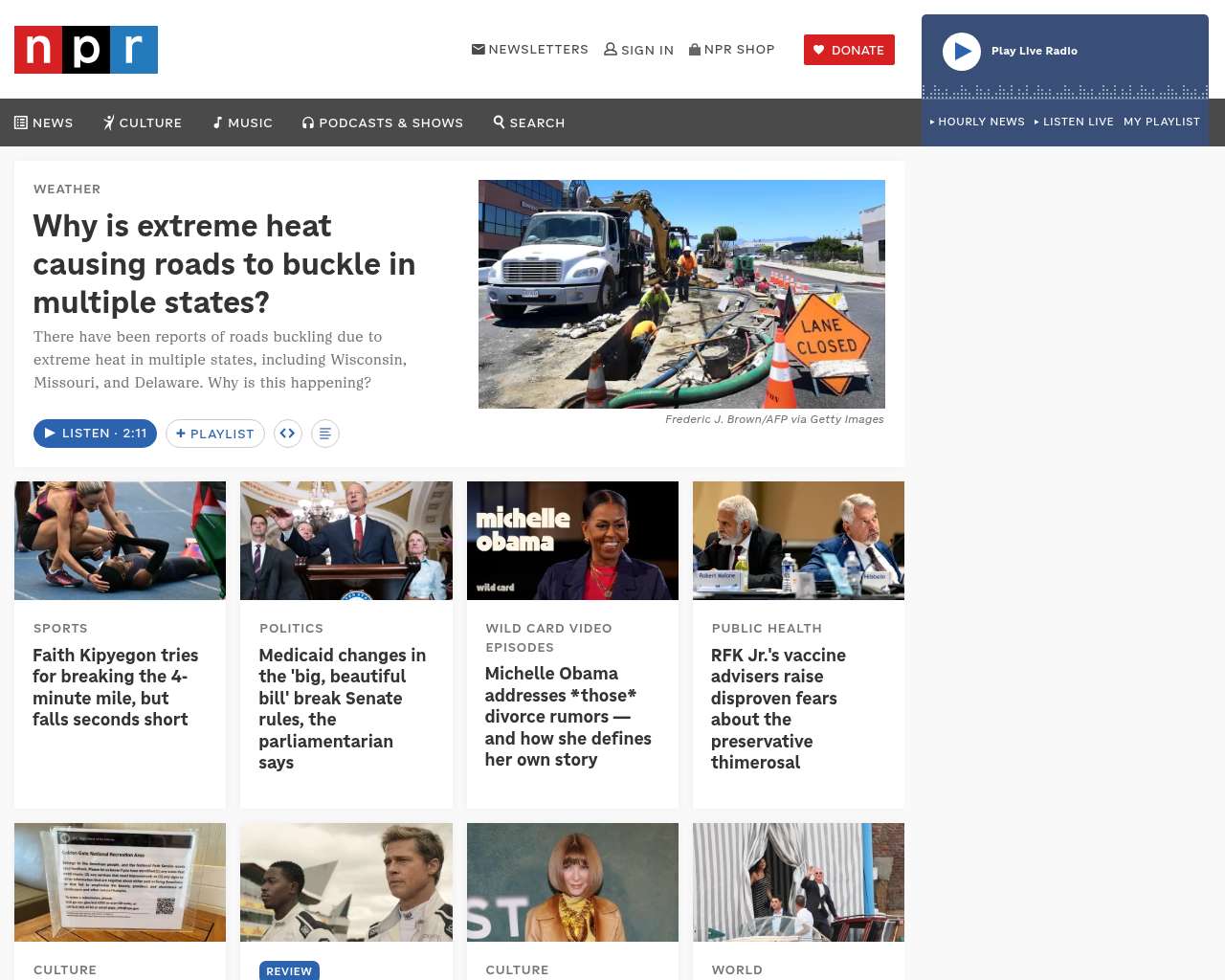Select Listen Live in the player

[x=1074, y=122]
